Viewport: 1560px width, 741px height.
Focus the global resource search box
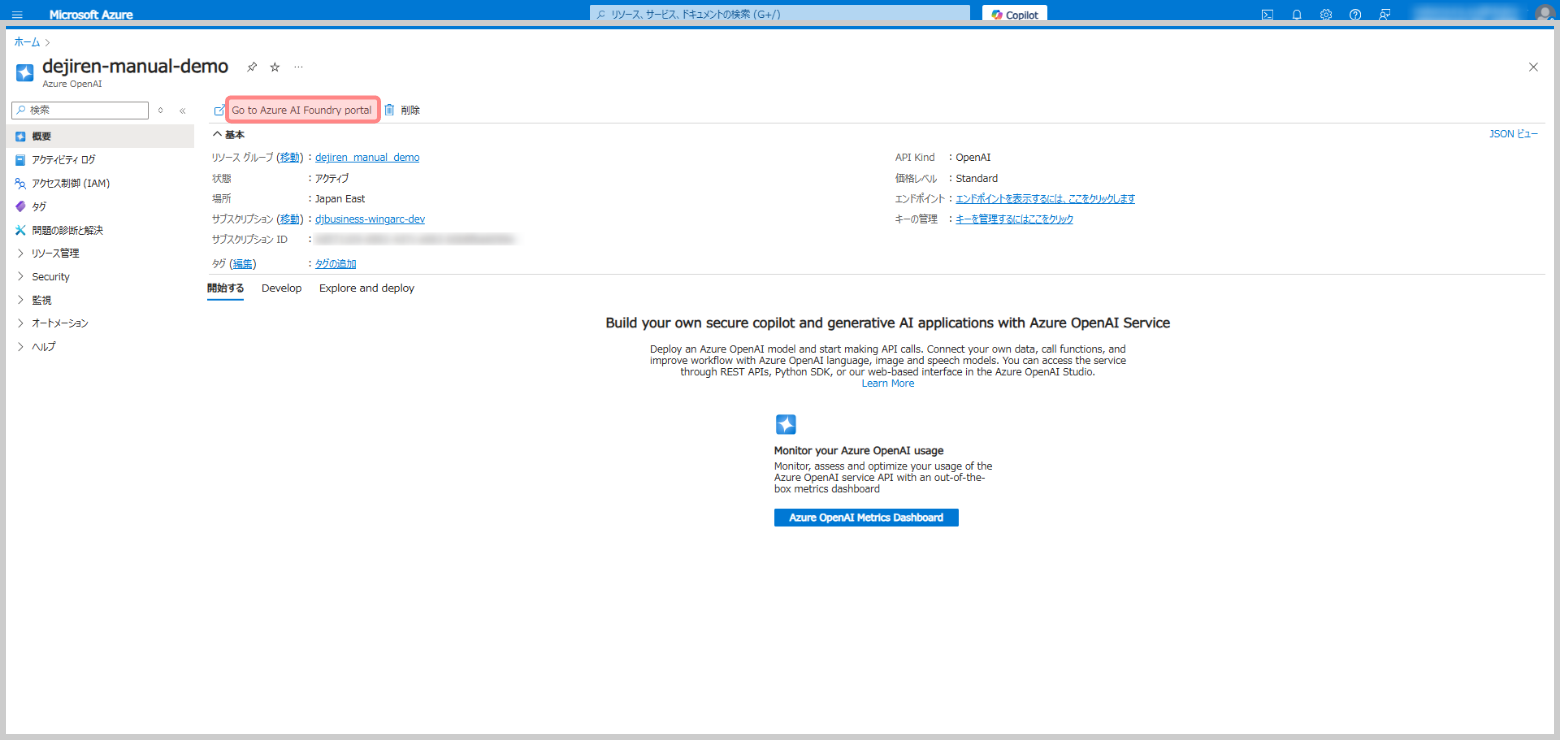coord(779,14)
